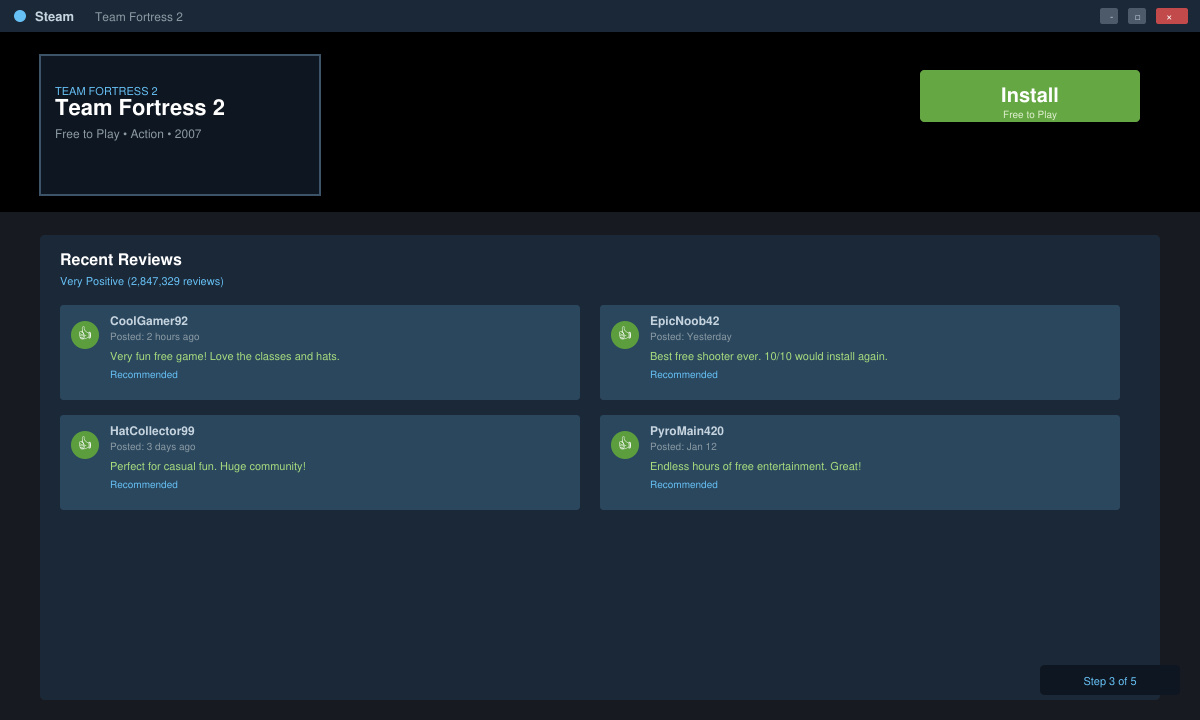Click the Recent Reviews heading
This screenshot has width=1200, height=720.
click(x=121, y=260)
